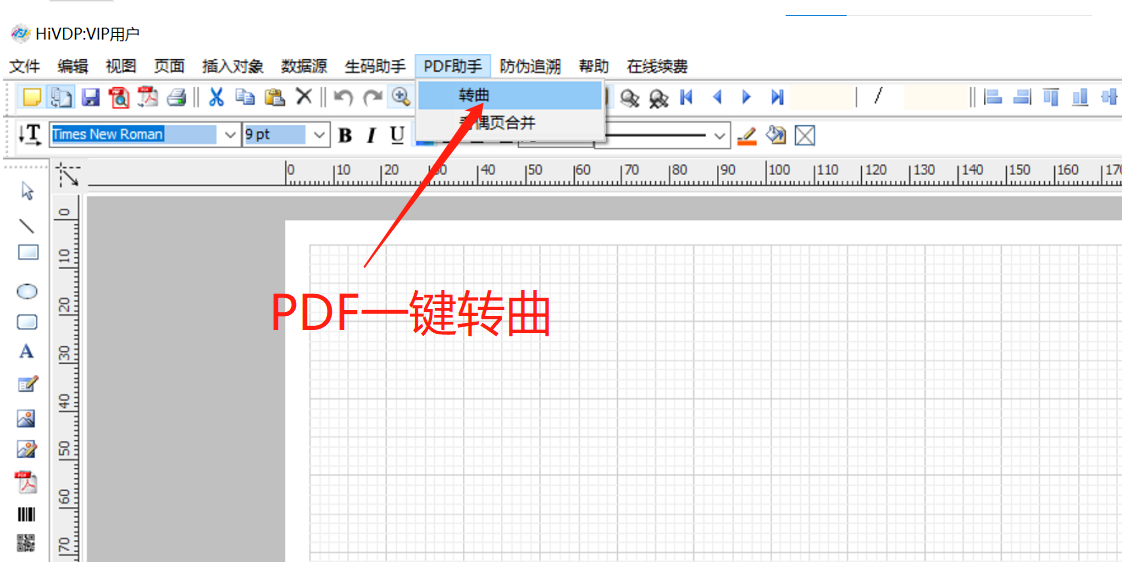Go to next record arrow
The height and width of the screenshot is (567, 1122).
pyautogui.click(x=747, y=97)
